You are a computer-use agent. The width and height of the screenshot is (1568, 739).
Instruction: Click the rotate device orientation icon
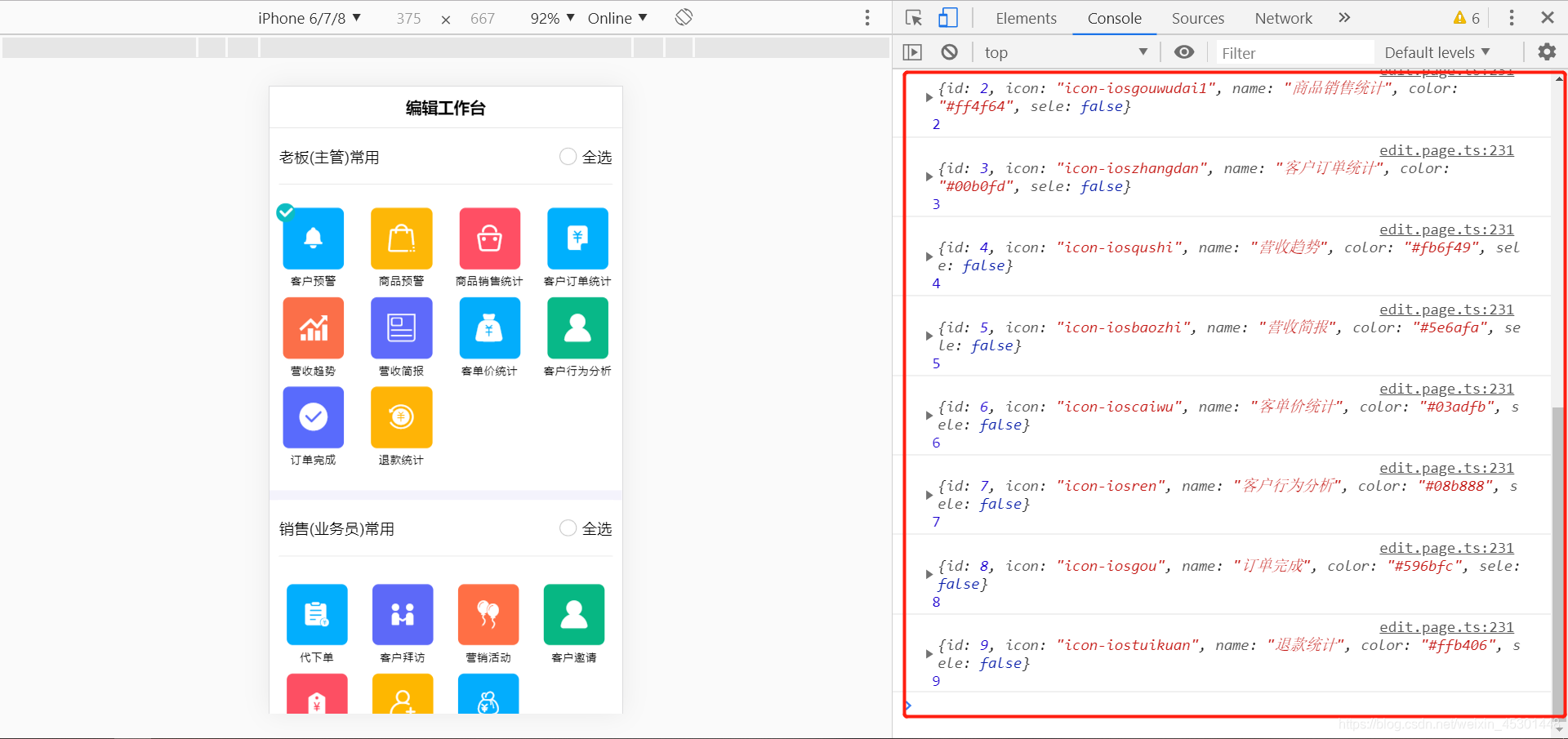click(x=684, y=17)
